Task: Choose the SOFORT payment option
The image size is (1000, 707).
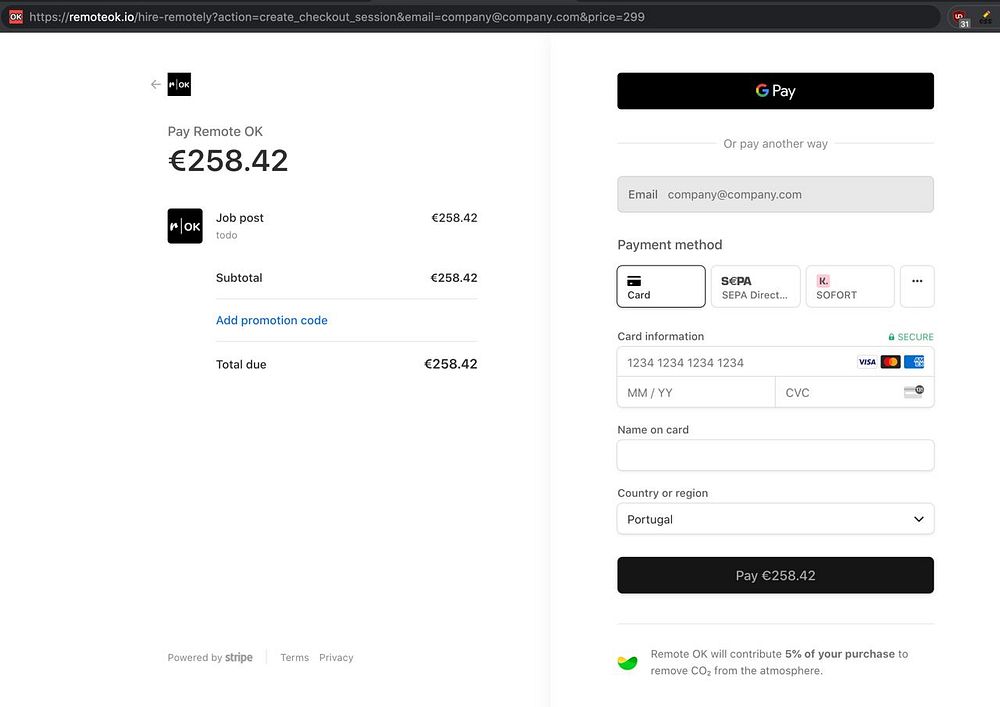Action: pos(850,286)
